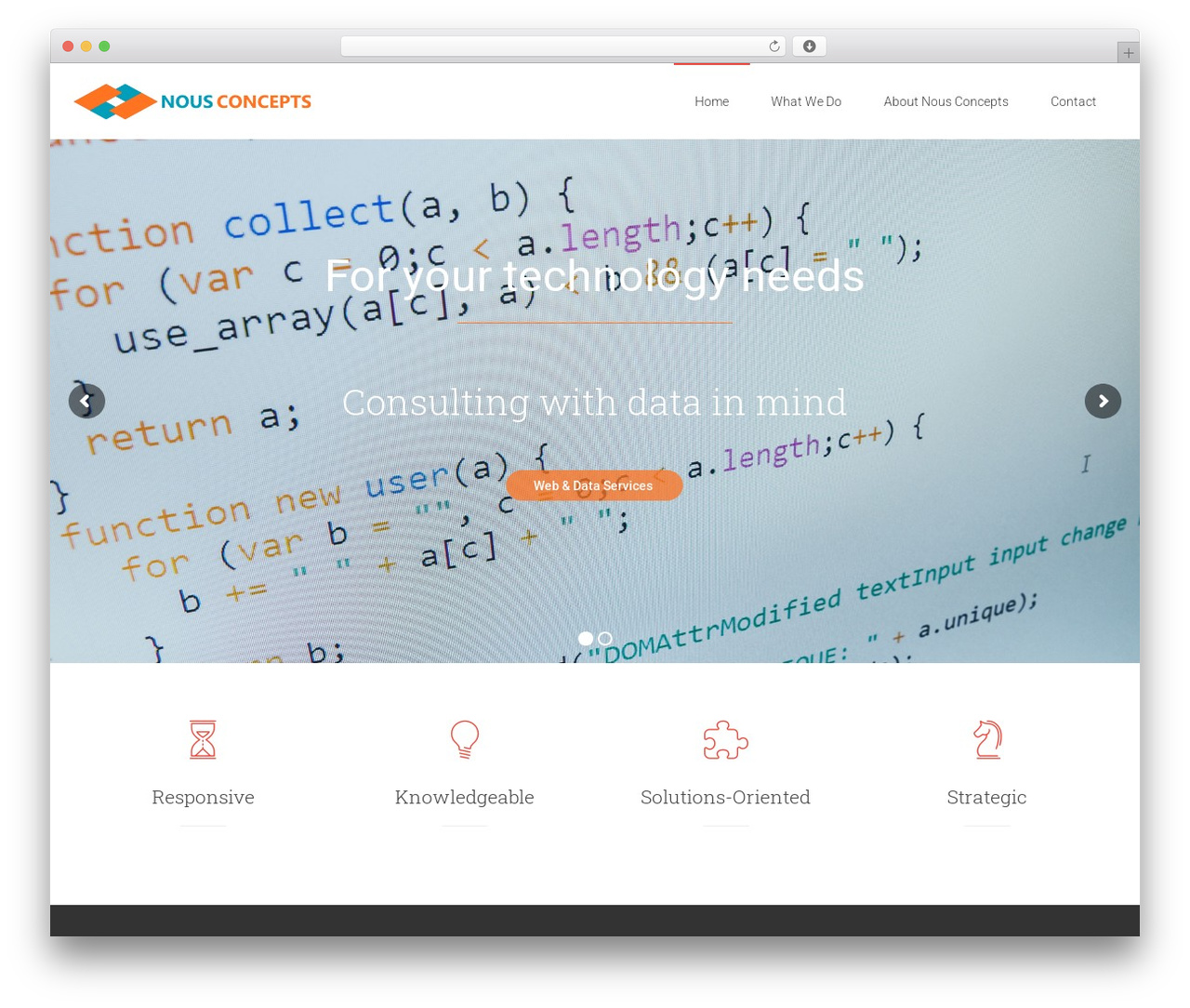1190x1008 pixels.
Task: Click the Nous Concepts logo
Action: pyautogui.click(x=192, y=101)
